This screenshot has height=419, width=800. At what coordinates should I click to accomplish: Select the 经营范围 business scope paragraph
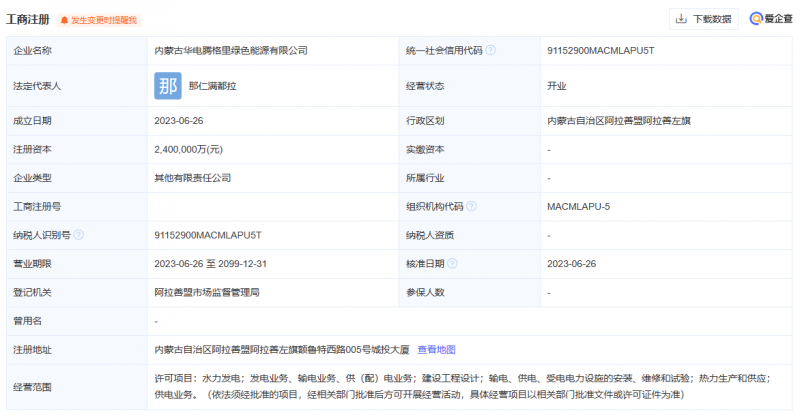point(462,386)
